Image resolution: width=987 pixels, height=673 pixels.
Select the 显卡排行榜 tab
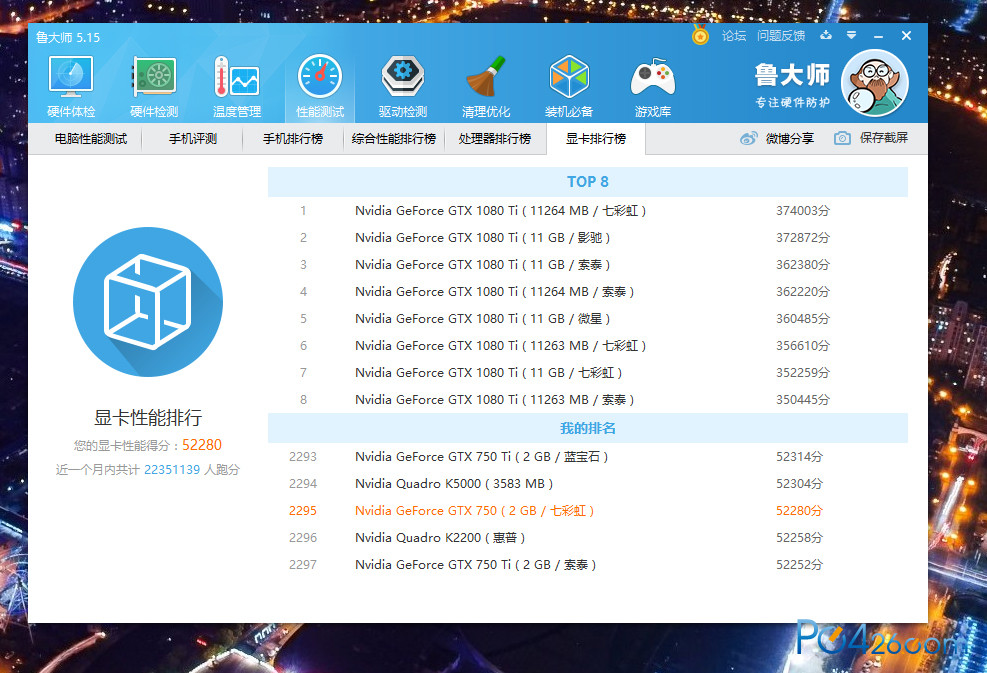pos(595,139)
